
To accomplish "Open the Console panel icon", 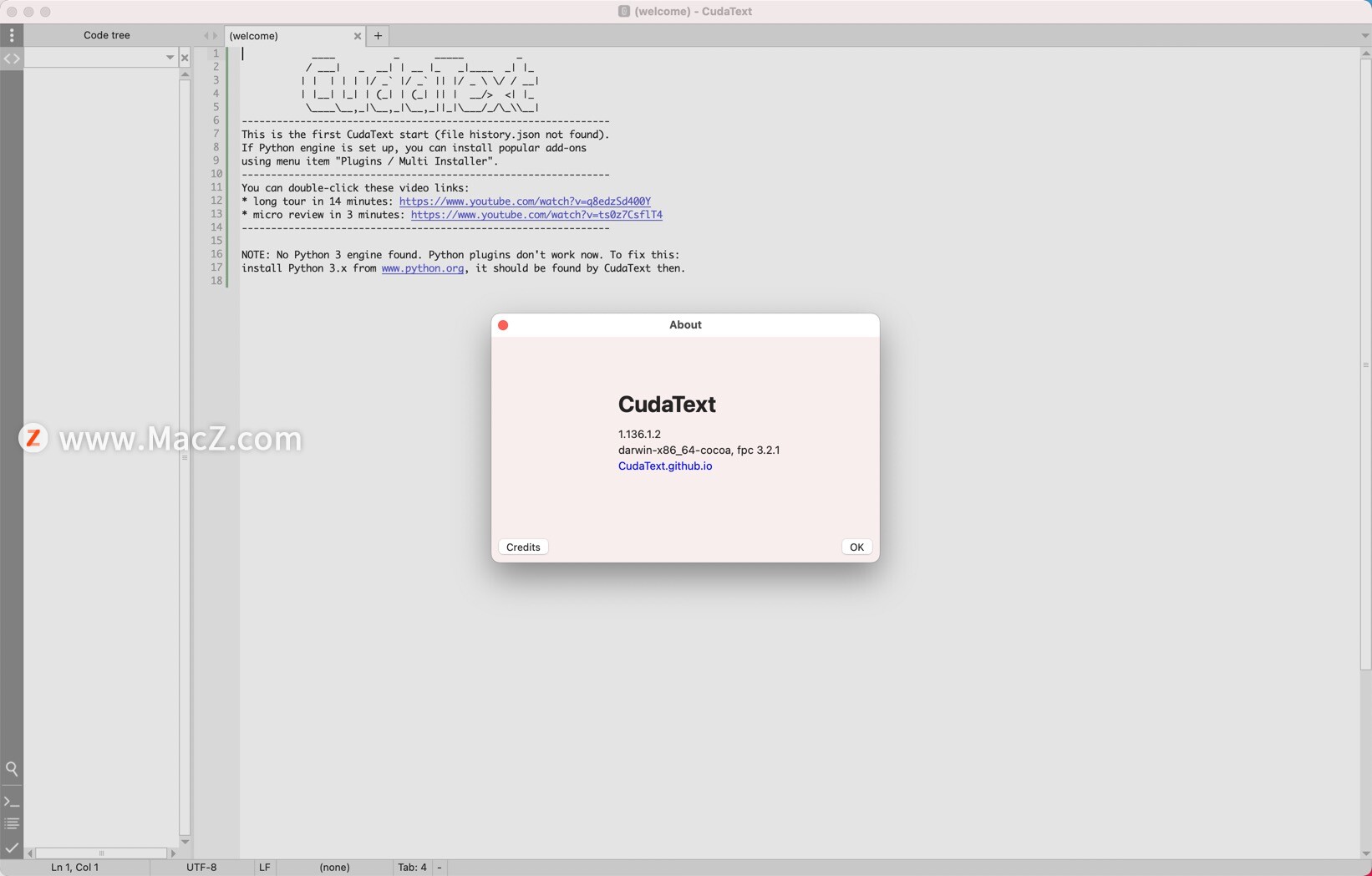I will [x=12, y=802].
